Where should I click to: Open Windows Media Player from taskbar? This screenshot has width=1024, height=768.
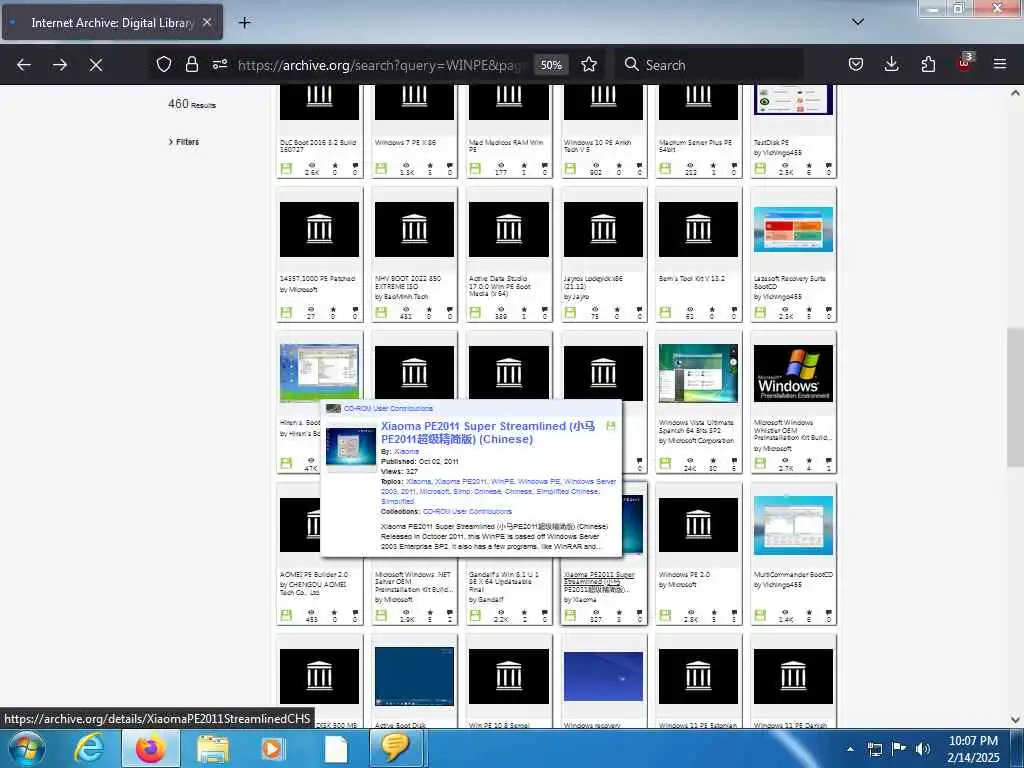point(272,748)
